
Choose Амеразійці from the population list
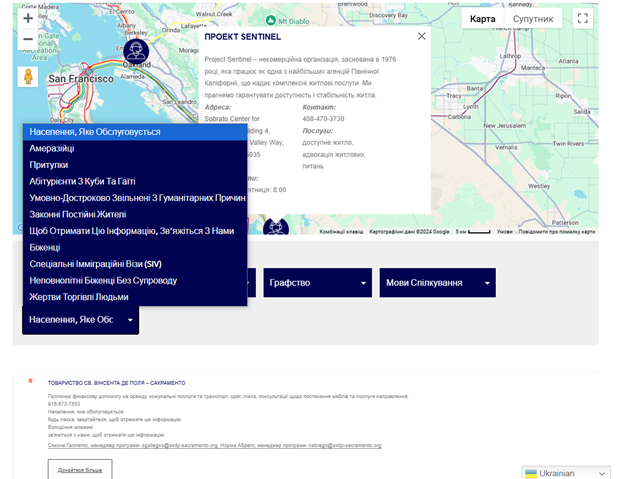[x=135, y=148]
